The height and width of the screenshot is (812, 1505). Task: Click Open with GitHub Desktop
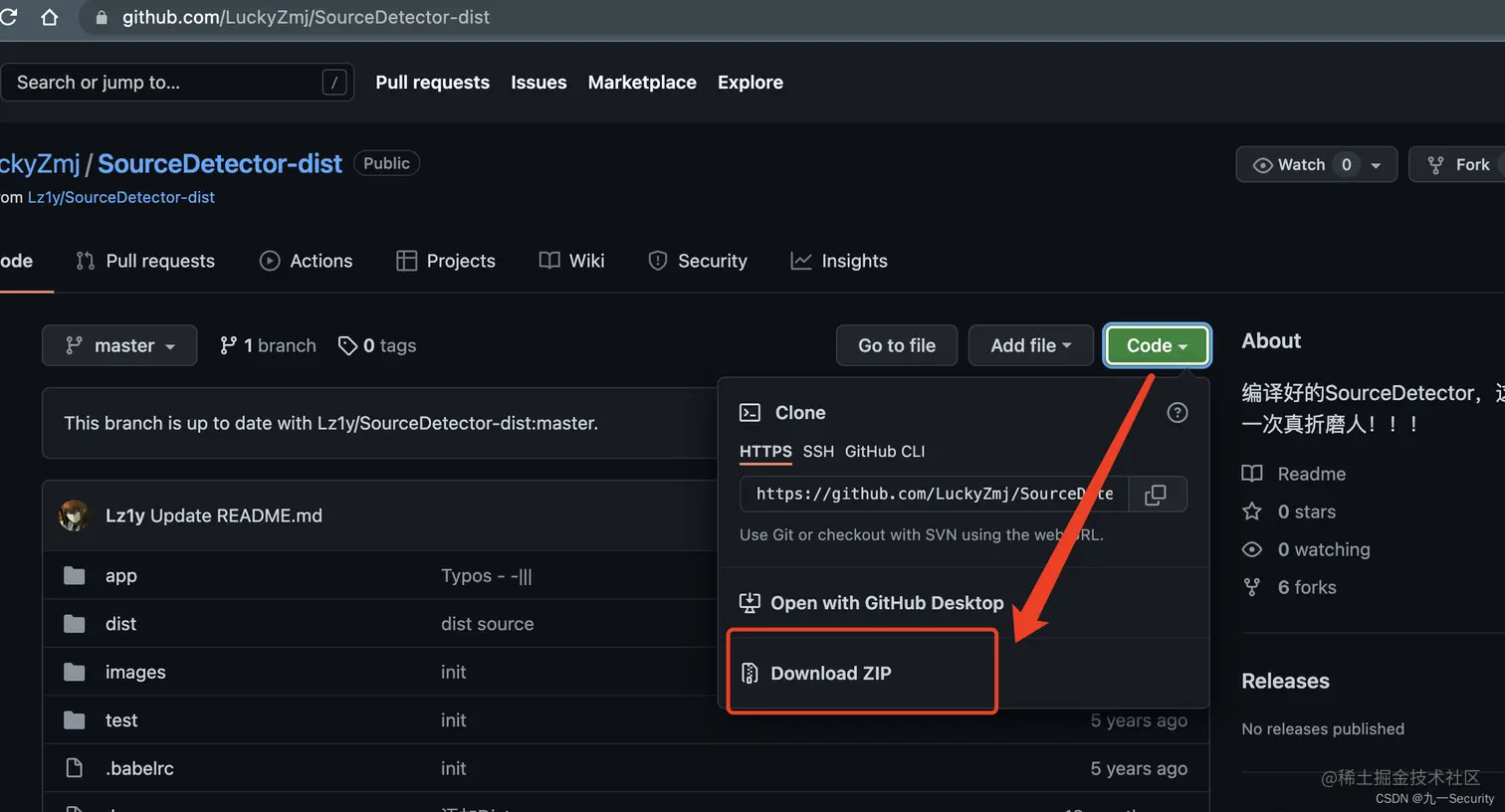[887, 603]
